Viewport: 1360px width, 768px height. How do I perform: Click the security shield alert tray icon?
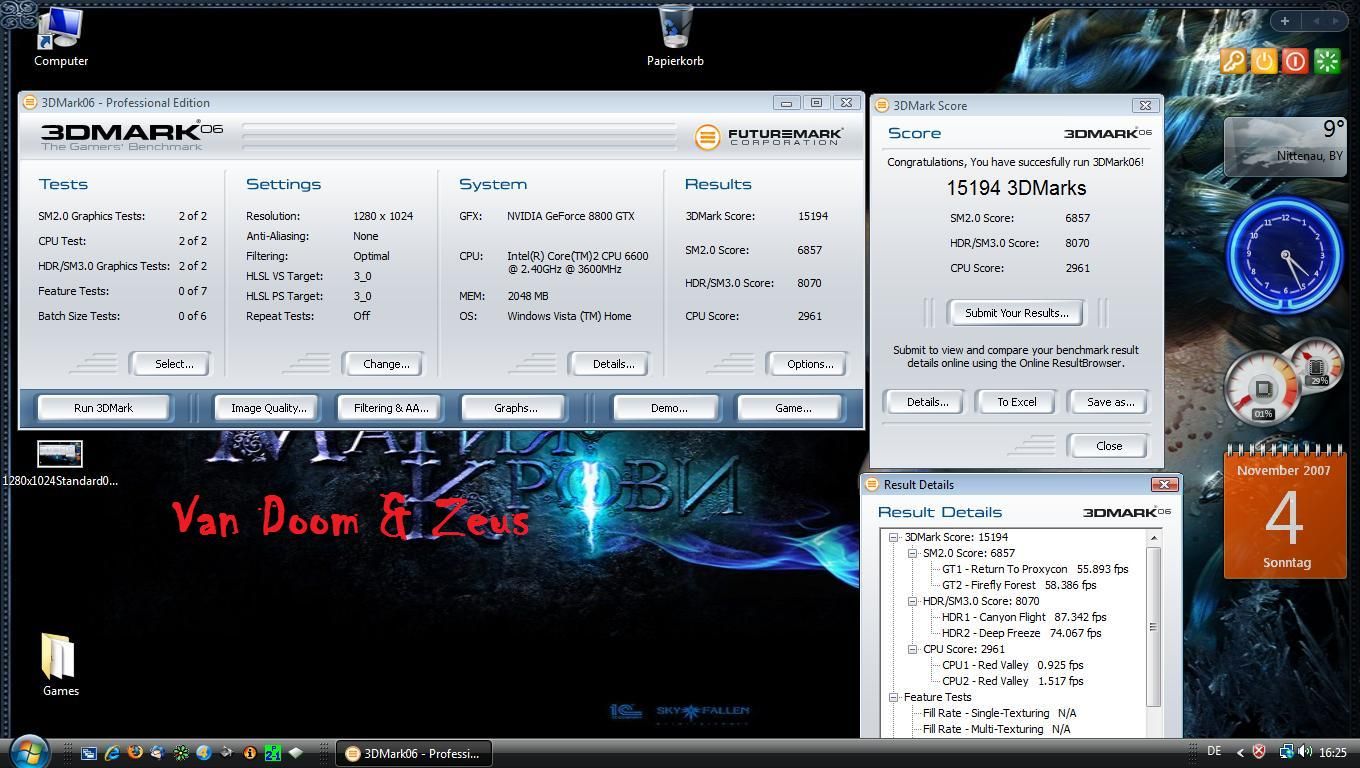point(1259,752)
